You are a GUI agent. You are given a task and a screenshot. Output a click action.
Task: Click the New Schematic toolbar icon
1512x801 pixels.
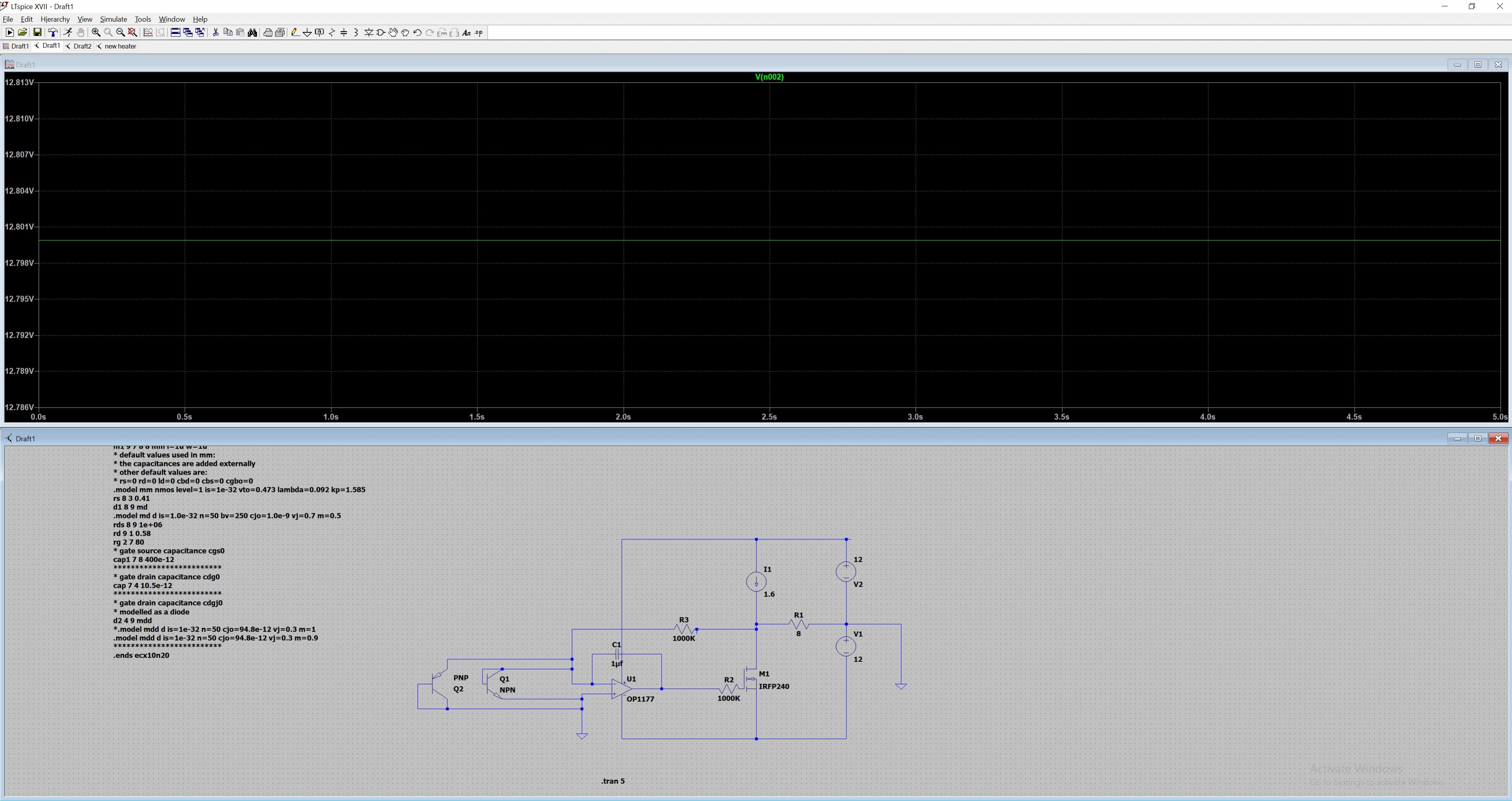point(10,33)
